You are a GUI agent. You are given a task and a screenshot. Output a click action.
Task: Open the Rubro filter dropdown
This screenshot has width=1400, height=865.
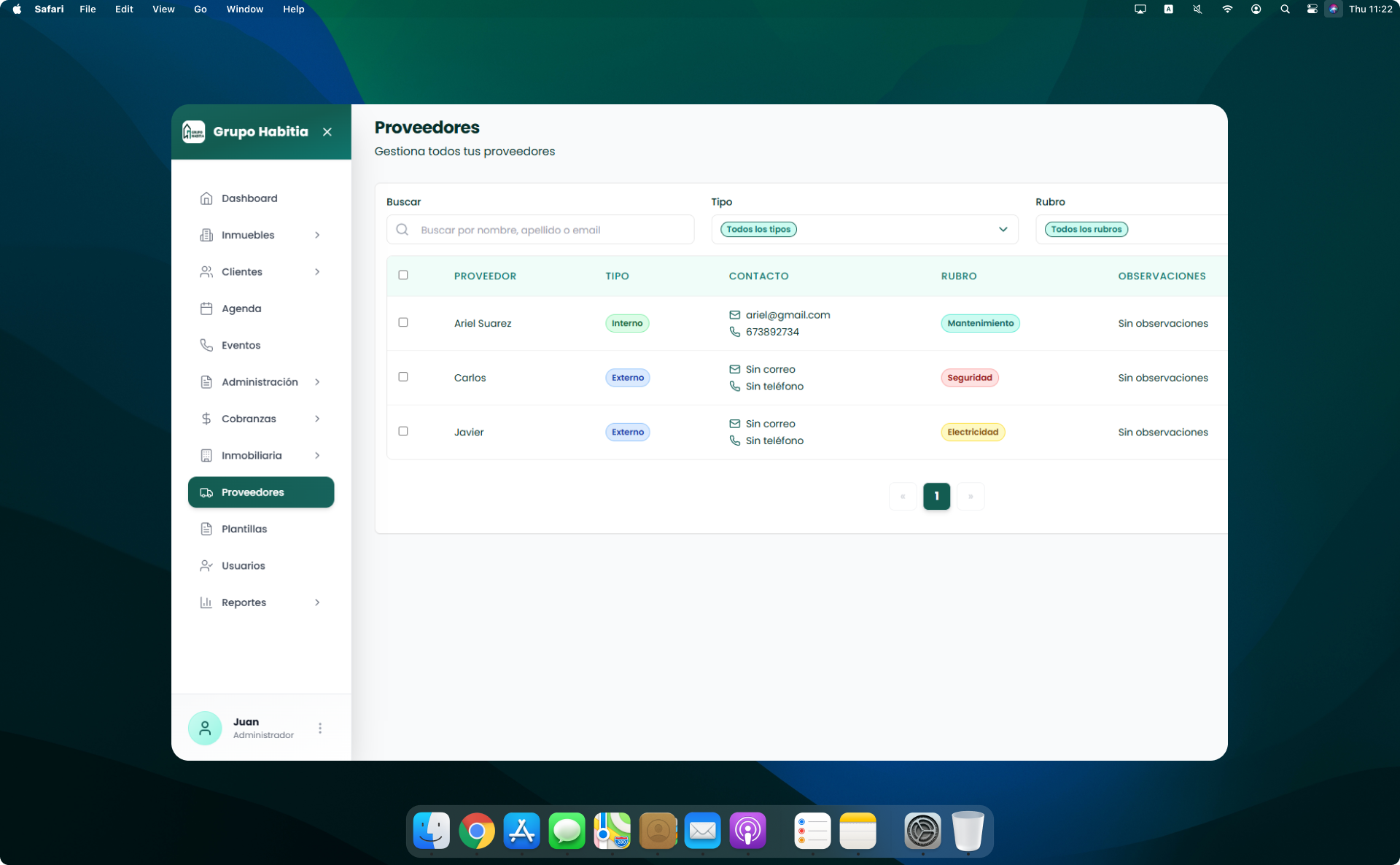tap(1130, 230)
